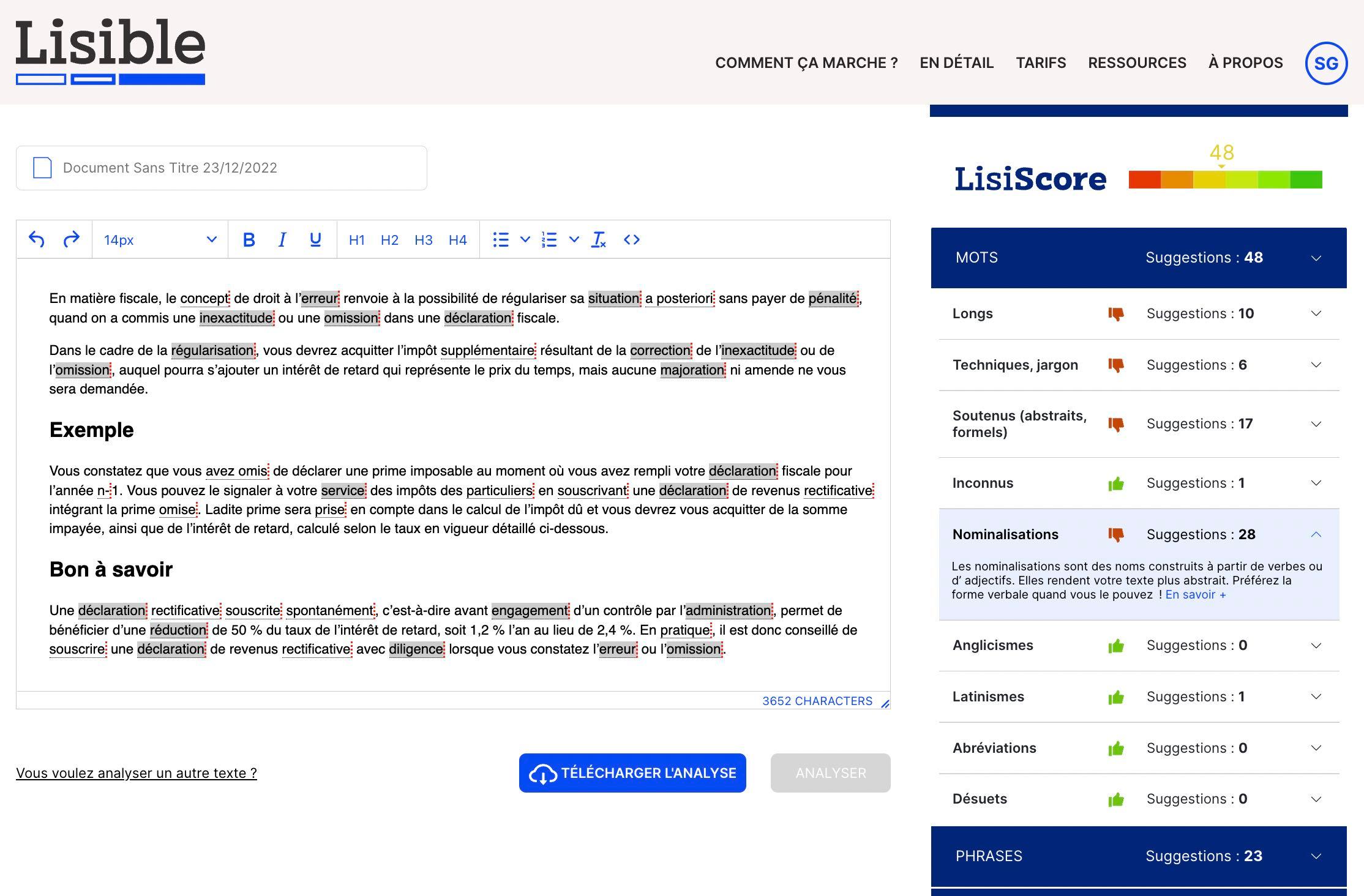Viewport: 1364px width, 896px height.
Task: Toggle italic formatting
Action: pyautogui.click(x=282, y=240)
